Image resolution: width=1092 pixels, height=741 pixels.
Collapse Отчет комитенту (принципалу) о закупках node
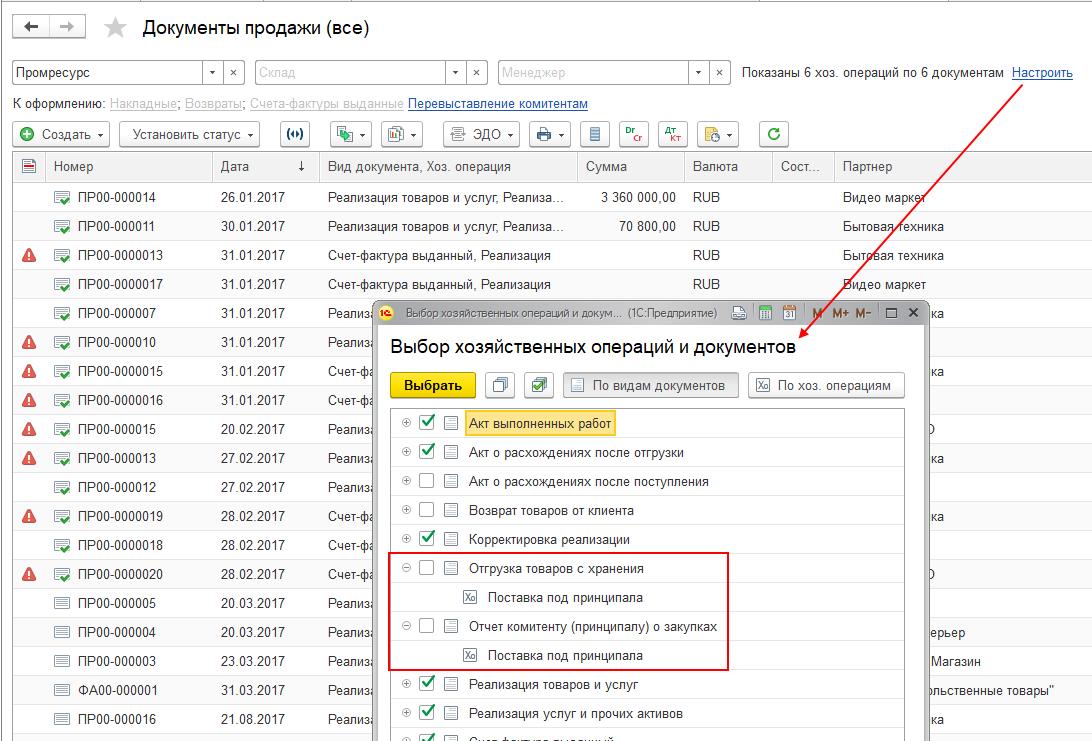[x=406, y=626]
